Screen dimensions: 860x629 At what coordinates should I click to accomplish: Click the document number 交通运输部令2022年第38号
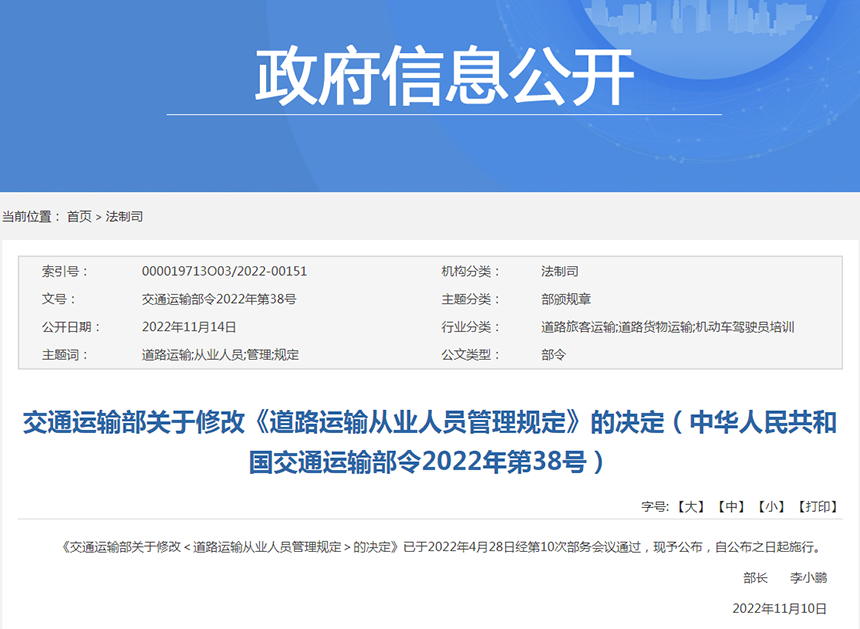219,299
